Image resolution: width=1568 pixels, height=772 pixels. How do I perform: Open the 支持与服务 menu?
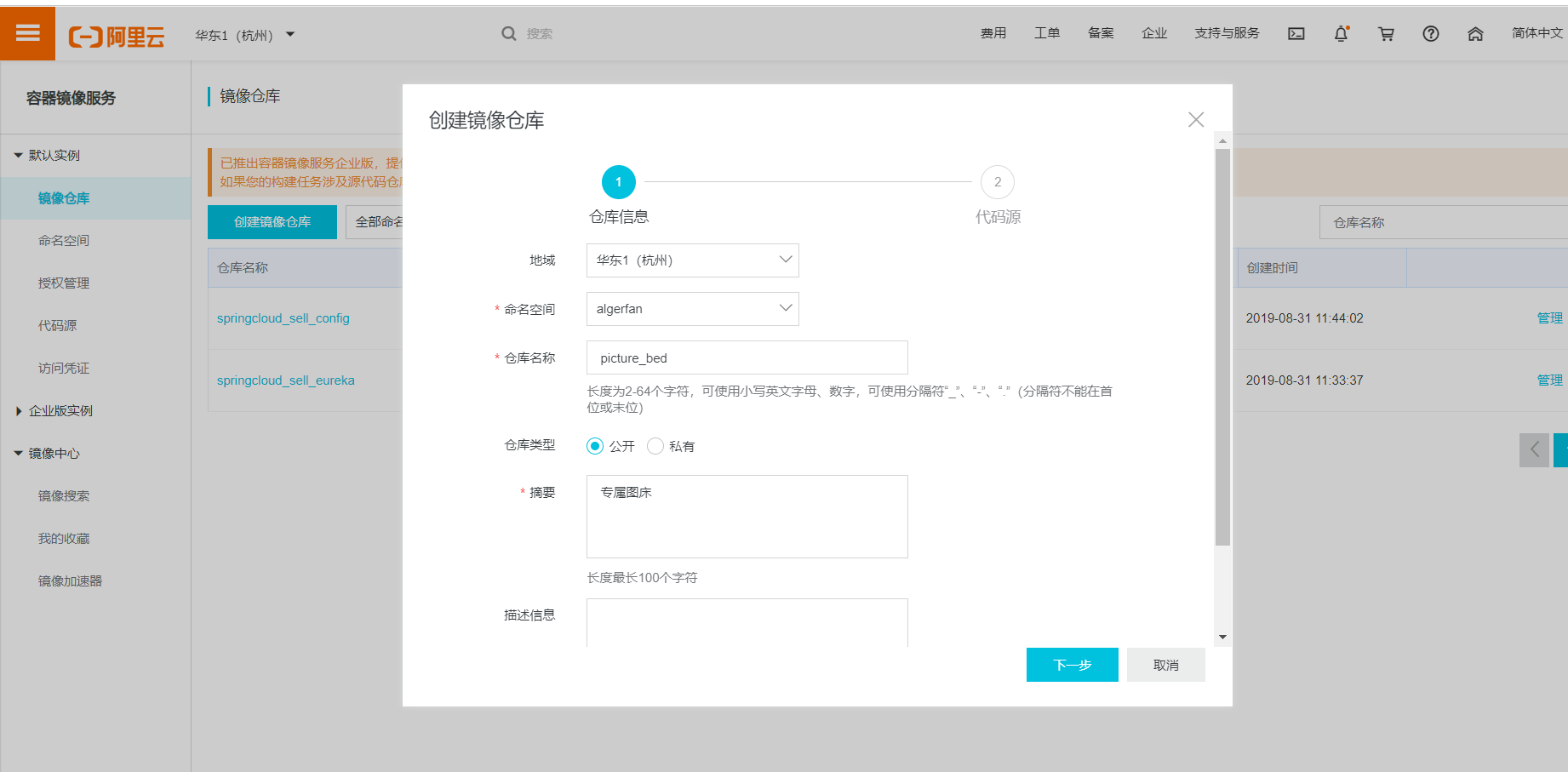click(1227, 33)
